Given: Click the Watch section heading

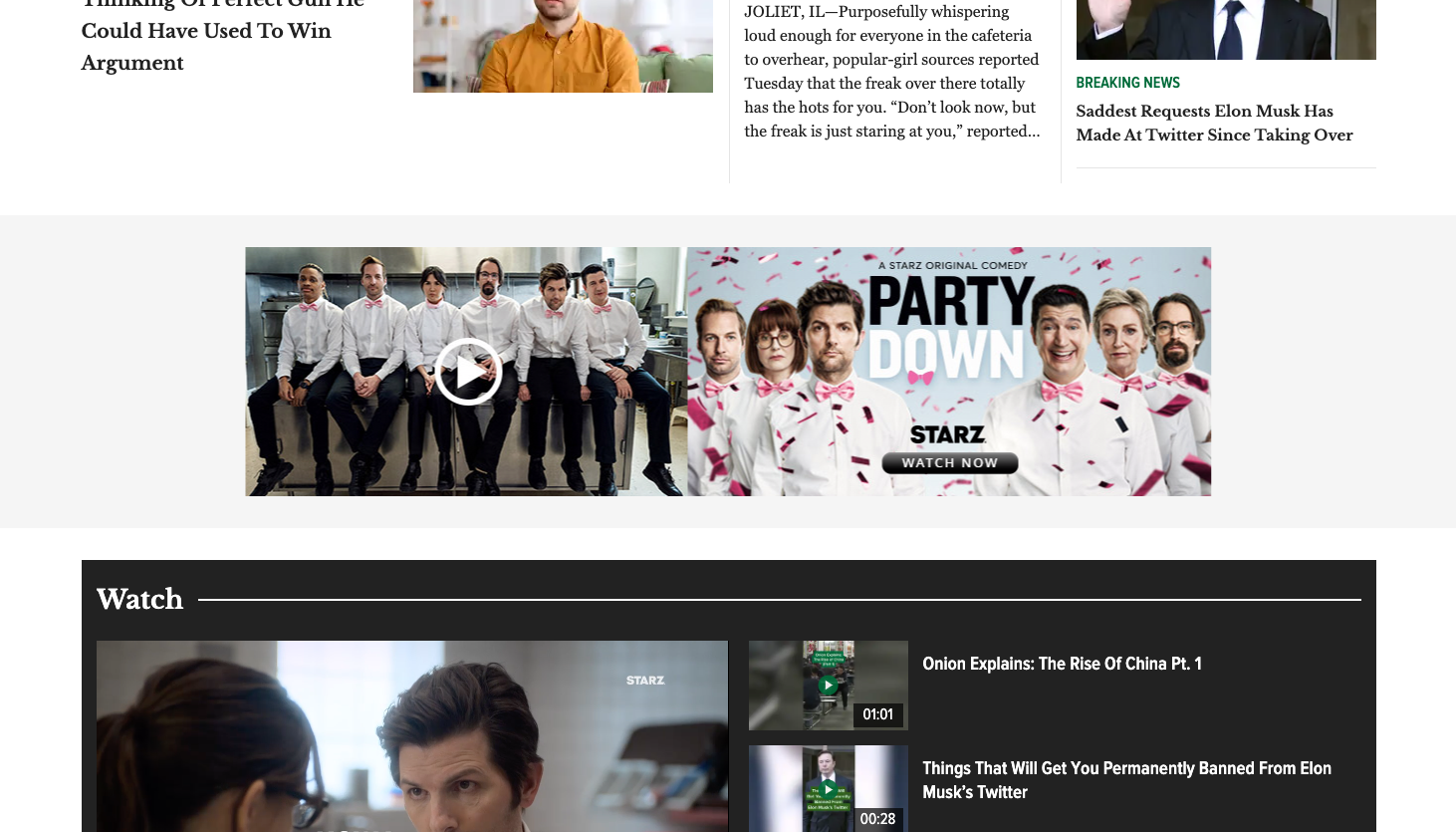Looking at the screenshot, I should point(139,599).
